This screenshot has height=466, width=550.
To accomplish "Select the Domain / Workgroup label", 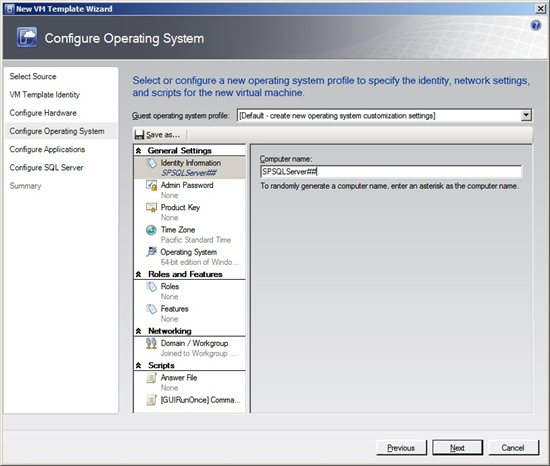I will [194, 343].
